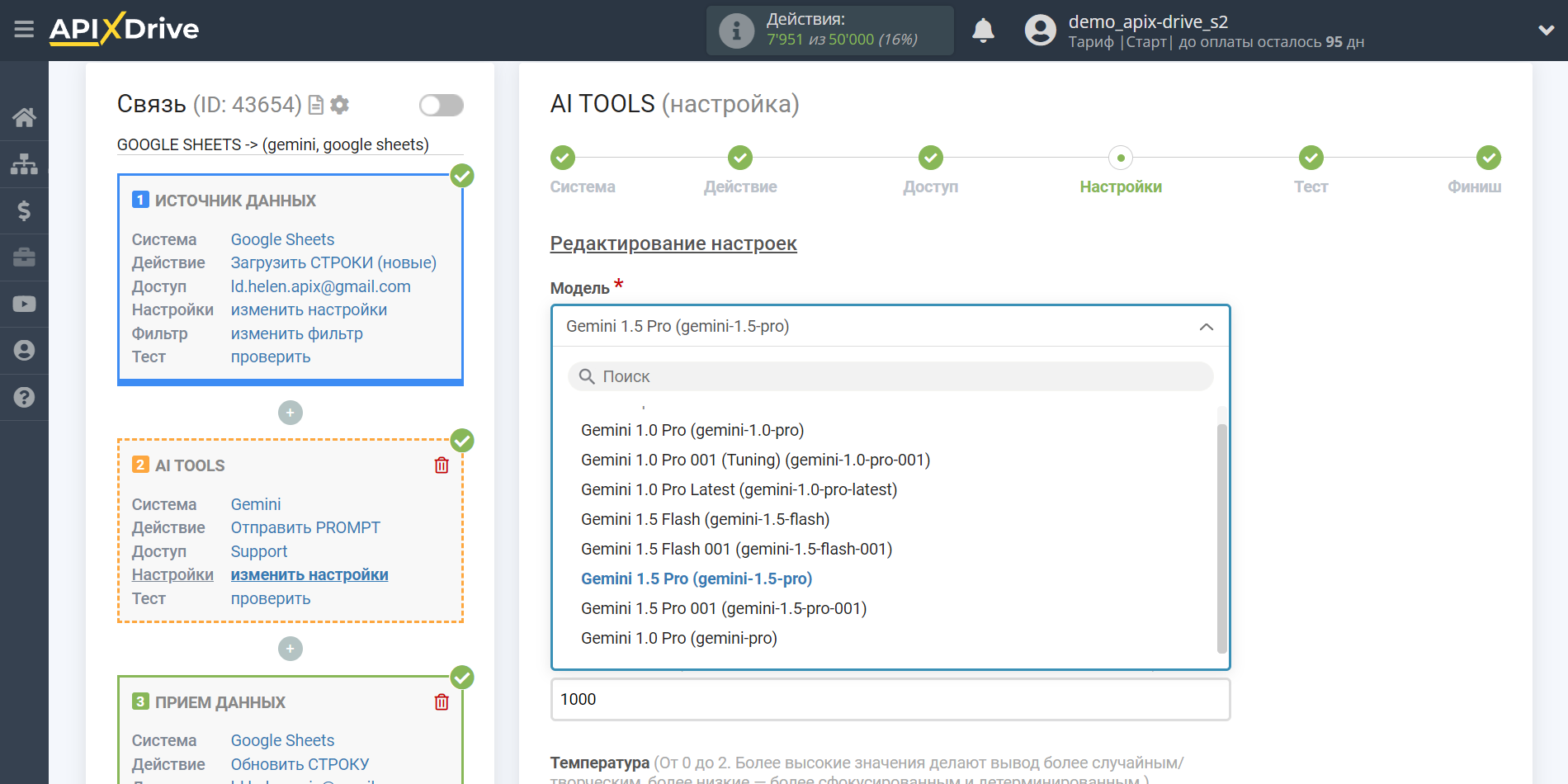Go to Настройки wizard step
The width and height of the screenshot is (1568, 784).
click(x=1121, y=158)
